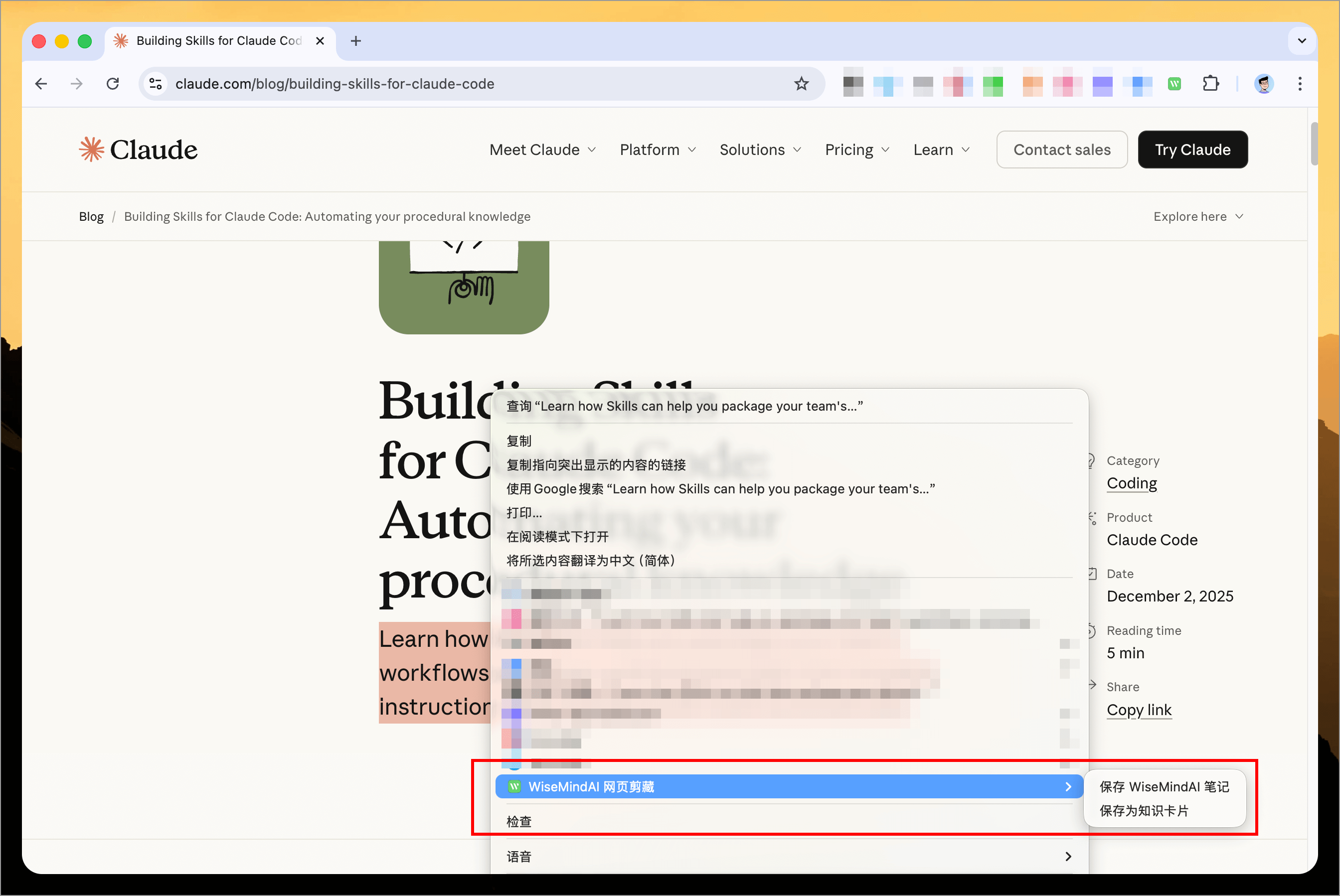
Task: View site information icon in address bar
Action: 156,84
